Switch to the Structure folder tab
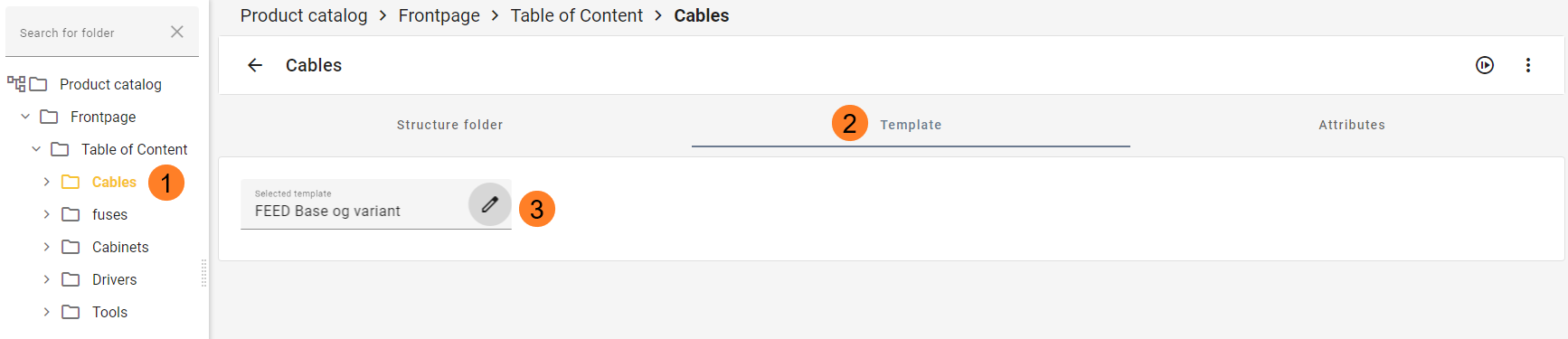 pos(449,125)
